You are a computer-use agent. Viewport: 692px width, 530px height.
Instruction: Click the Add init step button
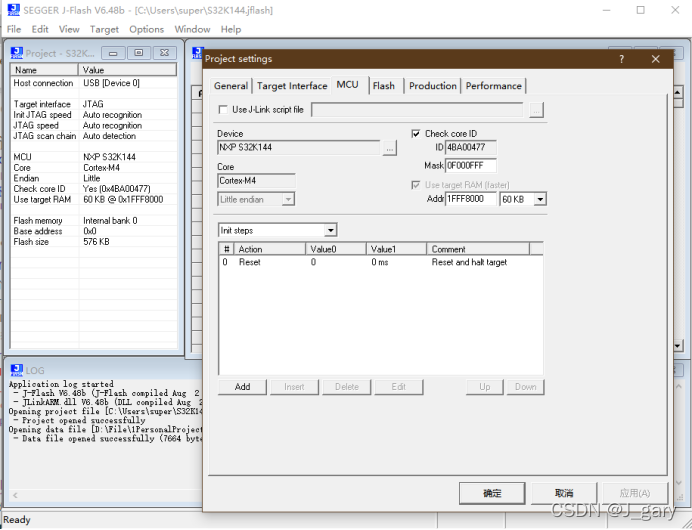coord(242,387)
